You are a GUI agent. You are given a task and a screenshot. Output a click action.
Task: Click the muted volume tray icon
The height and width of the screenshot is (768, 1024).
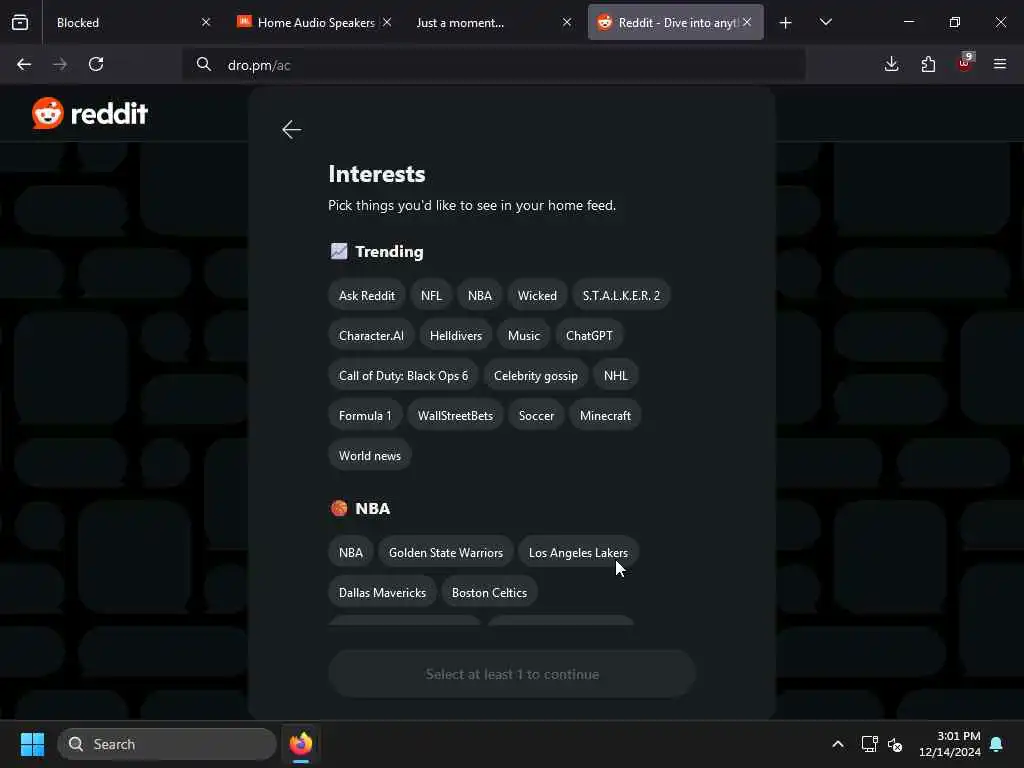895,744
